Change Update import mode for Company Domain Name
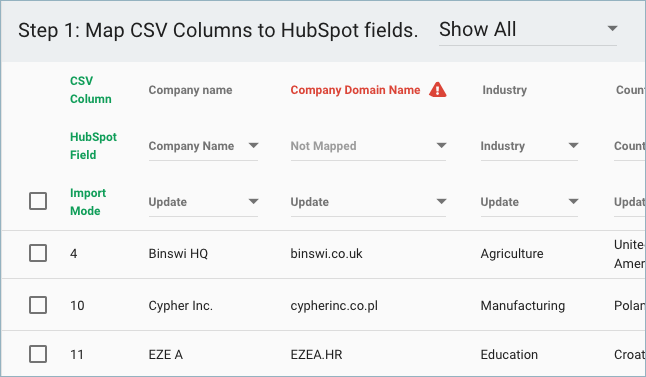The image size is (646, 377). click(x=368, y=202)
